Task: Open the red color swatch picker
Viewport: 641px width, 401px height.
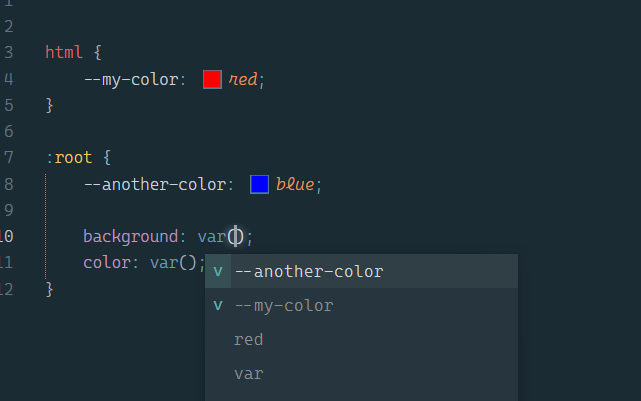Action: tap(212, 80)
